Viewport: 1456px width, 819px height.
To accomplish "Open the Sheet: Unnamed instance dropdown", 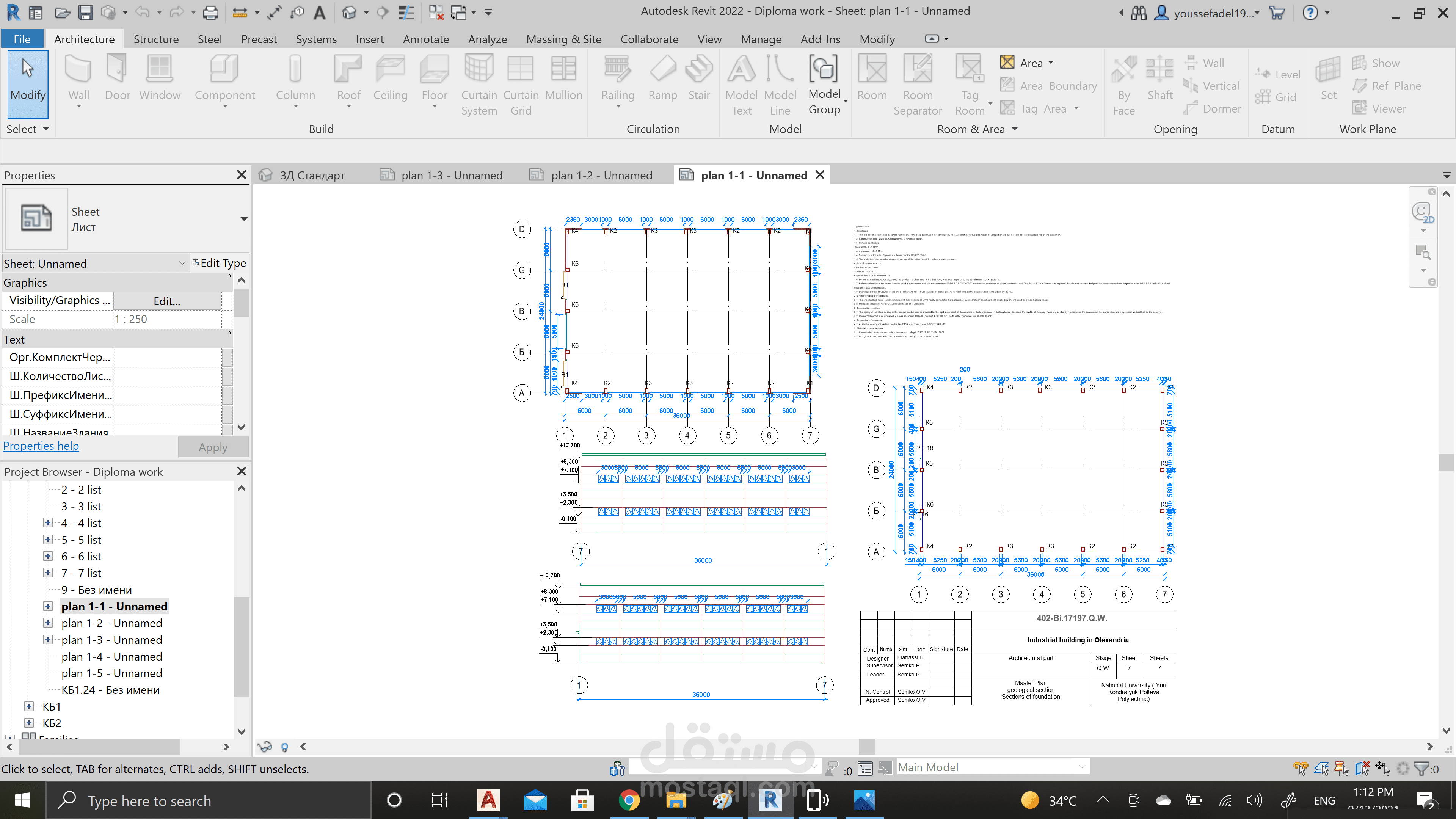I will 182,264.
